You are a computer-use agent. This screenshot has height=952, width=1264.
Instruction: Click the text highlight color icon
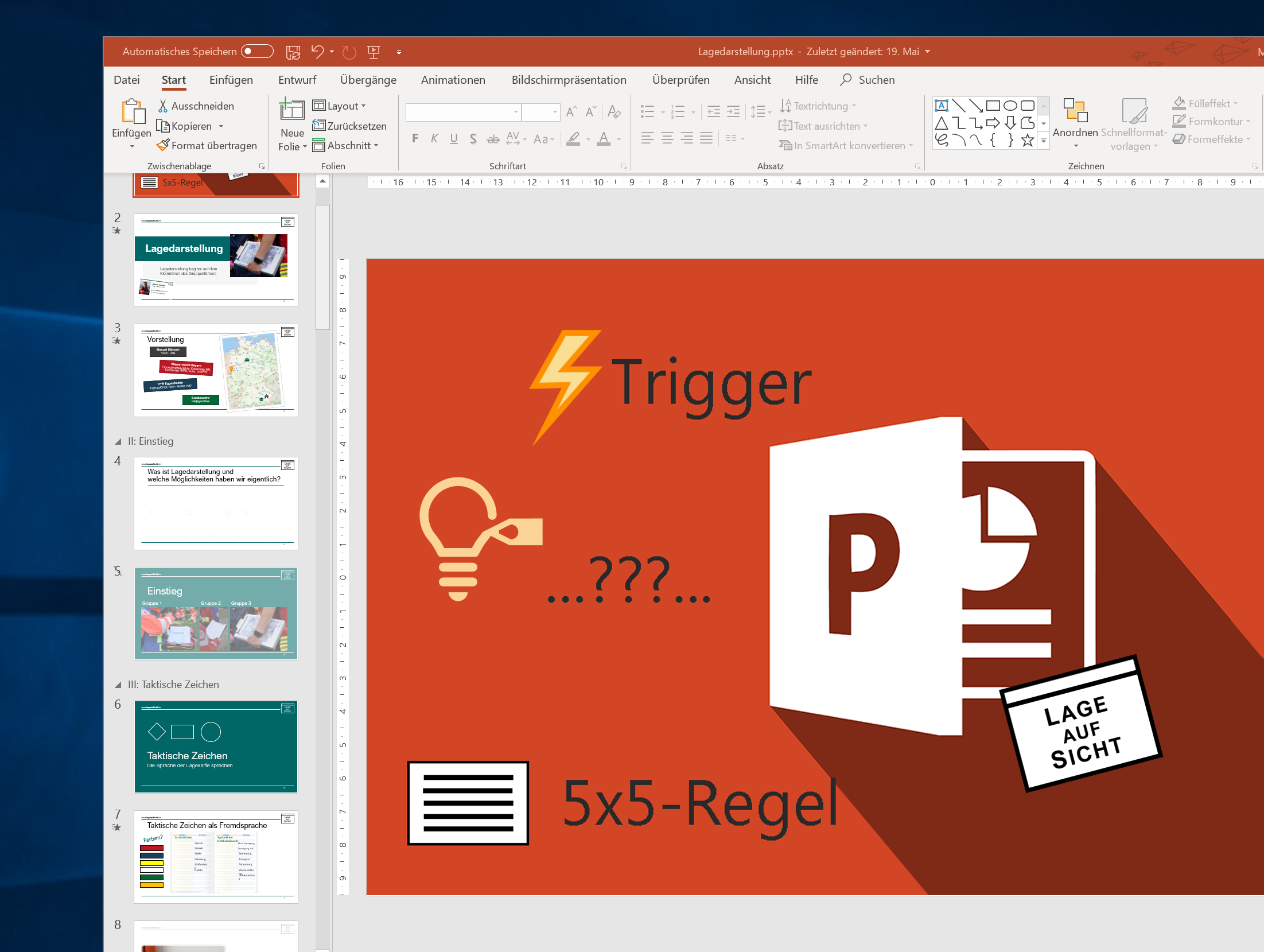coord(573,139)
